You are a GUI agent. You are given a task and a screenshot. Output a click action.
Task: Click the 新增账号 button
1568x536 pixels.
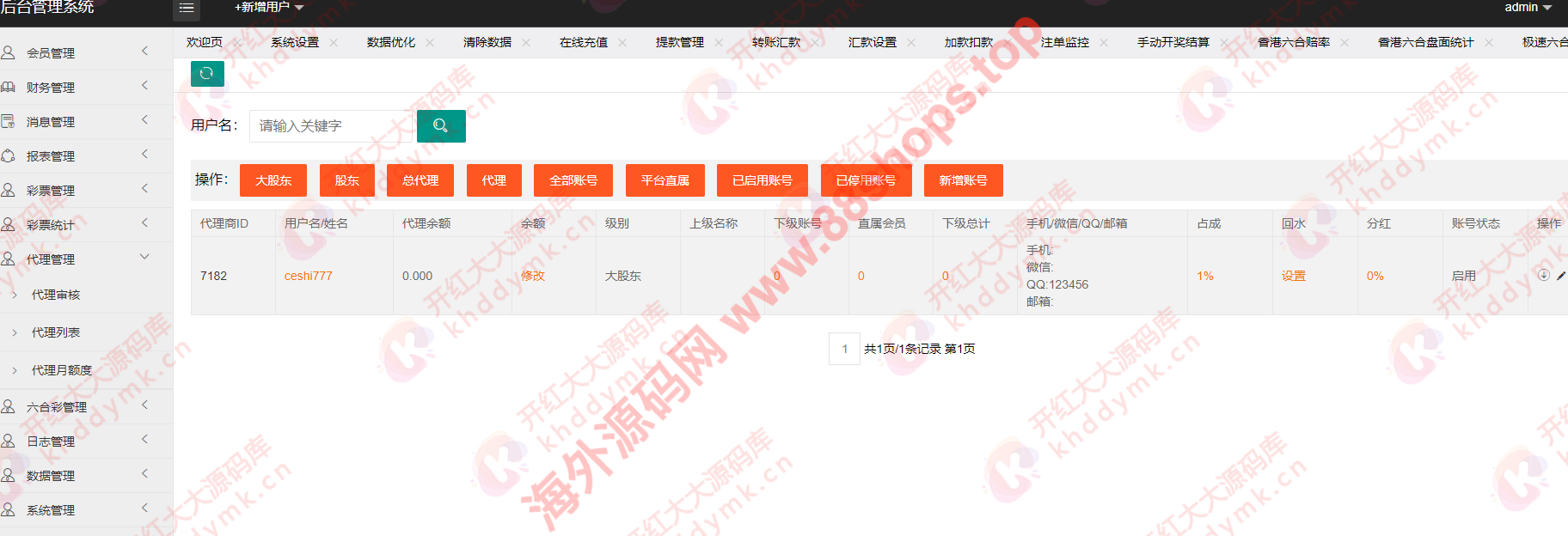pyautogui.click(x=963, y=180)
